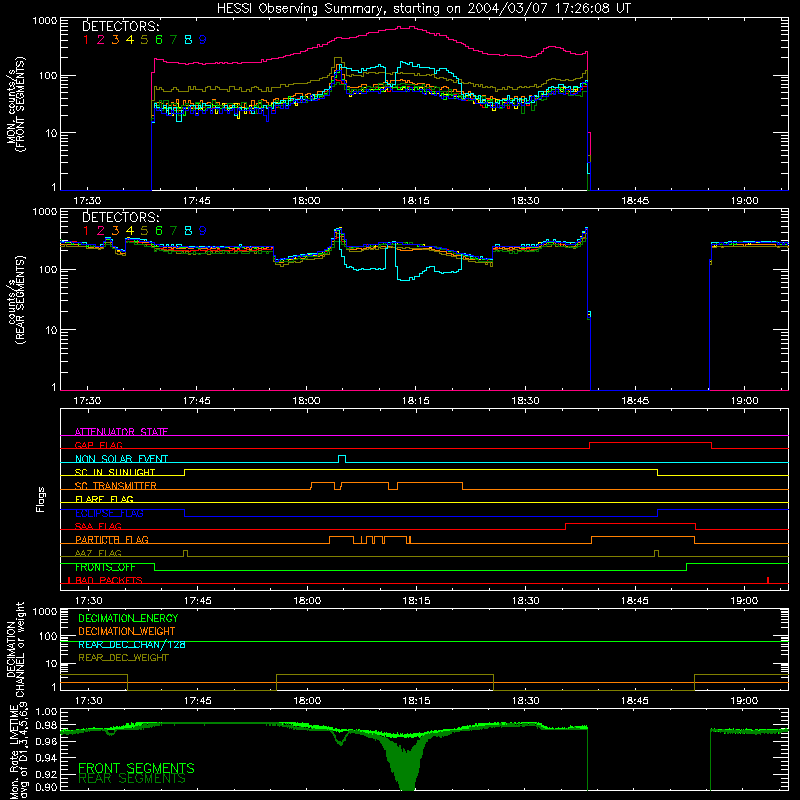
Task: Click 1.00 y-tick on the livetime plot
Action: click(x=46, y=712)
